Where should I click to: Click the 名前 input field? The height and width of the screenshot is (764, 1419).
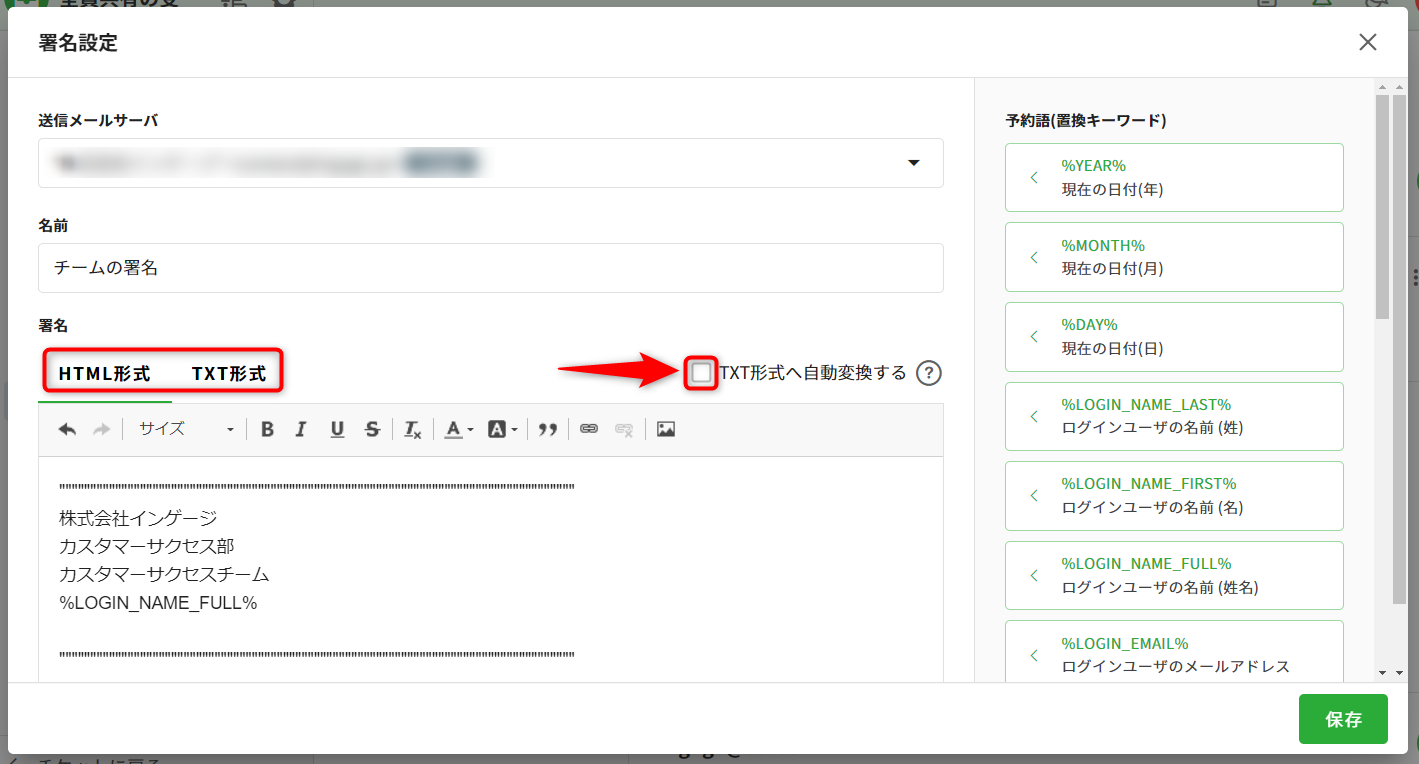[x=490, y=268]
